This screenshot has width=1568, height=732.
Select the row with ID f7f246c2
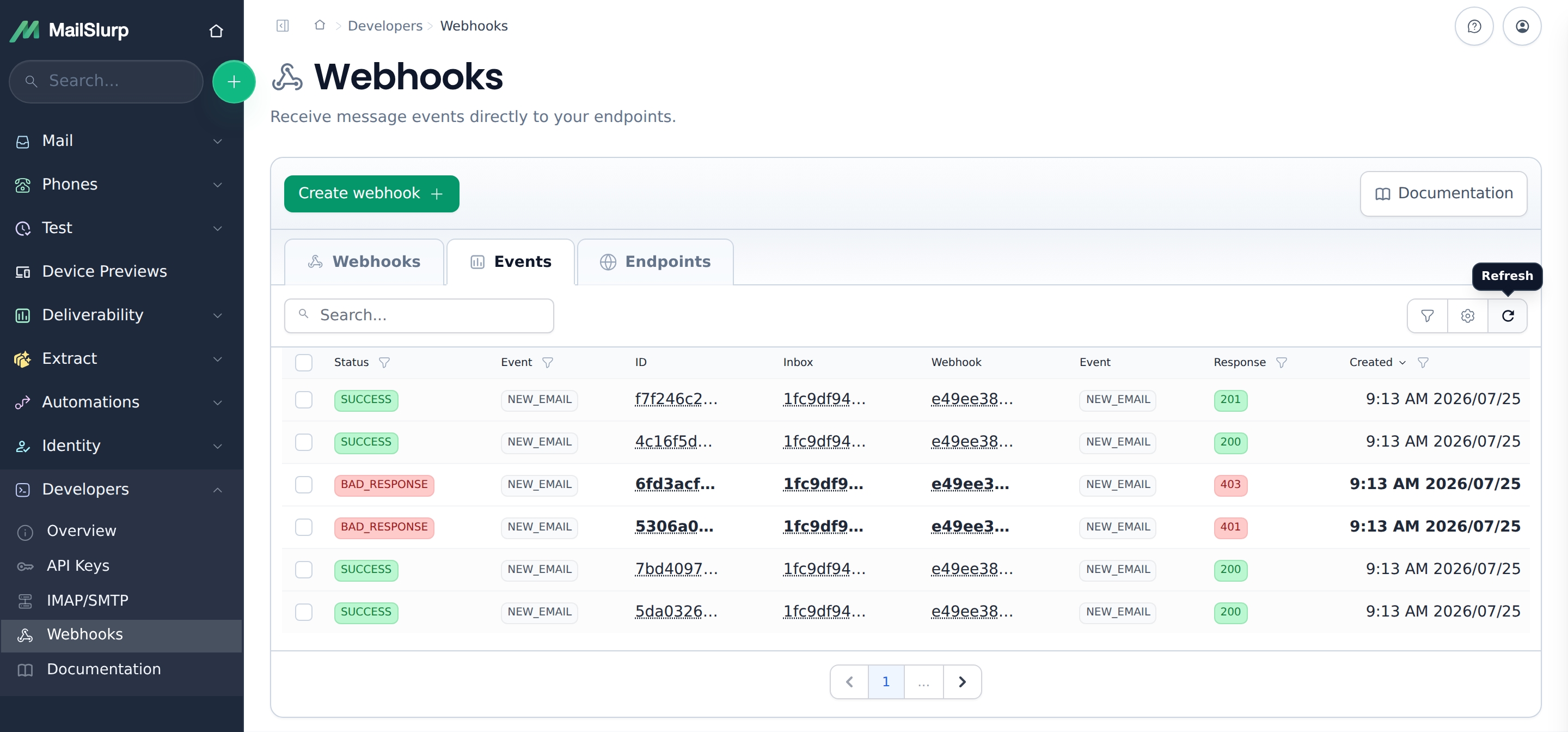(303, 399)
